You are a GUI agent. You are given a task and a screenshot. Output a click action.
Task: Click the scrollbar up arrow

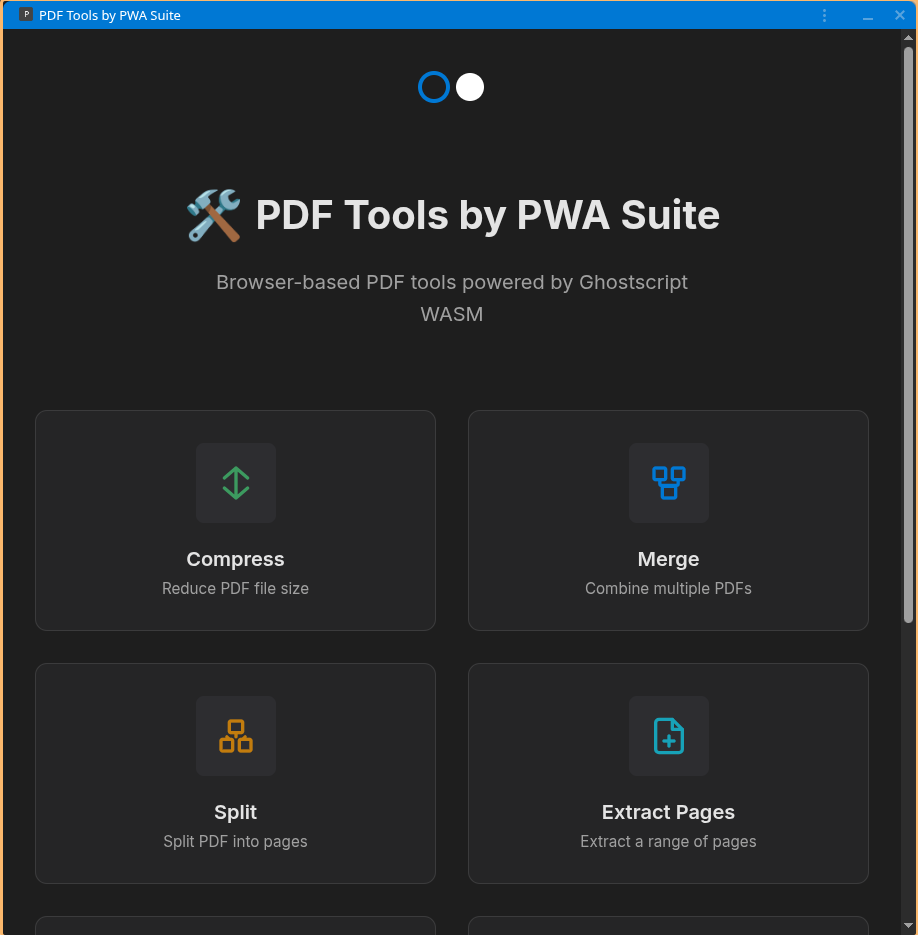[909, 37]
